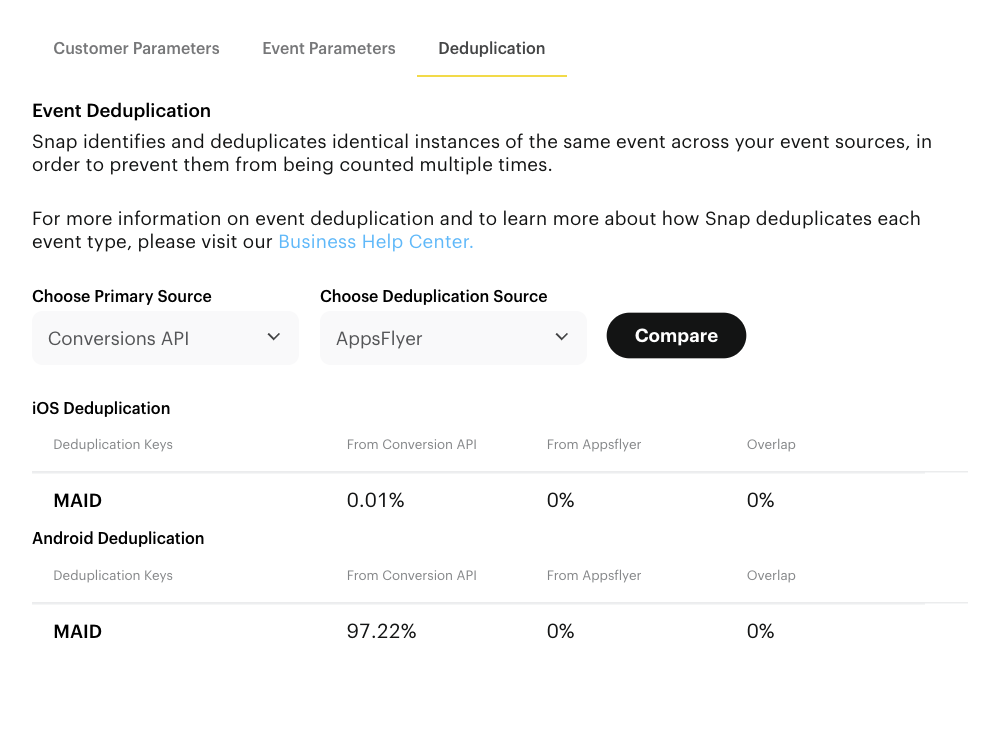Click the Compare button
Viewport: 994px width, 734px height.
click(676, 335)
